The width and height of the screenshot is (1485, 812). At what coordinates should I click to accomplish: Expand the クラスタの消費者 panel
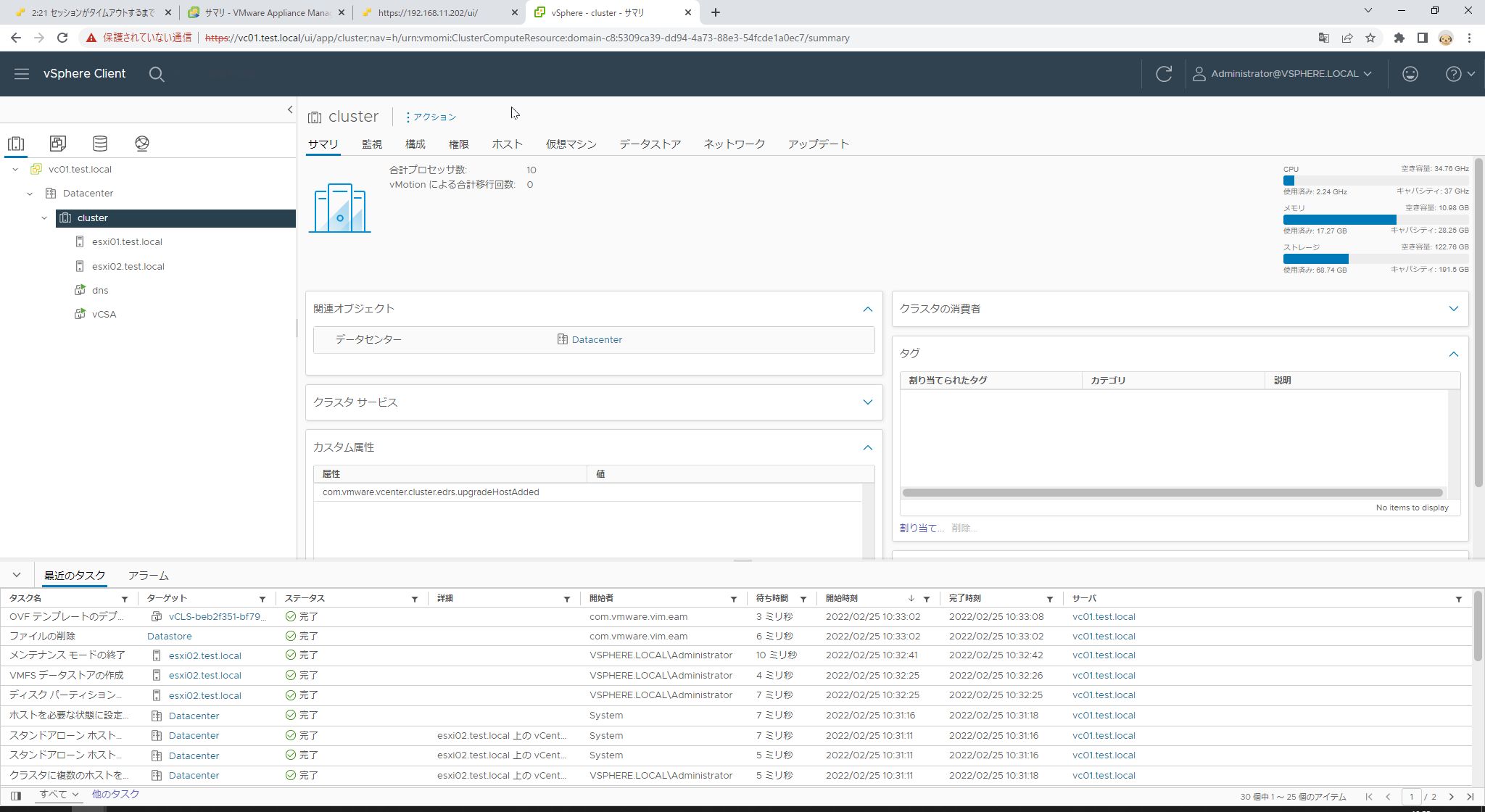[x=1454, y=309]
